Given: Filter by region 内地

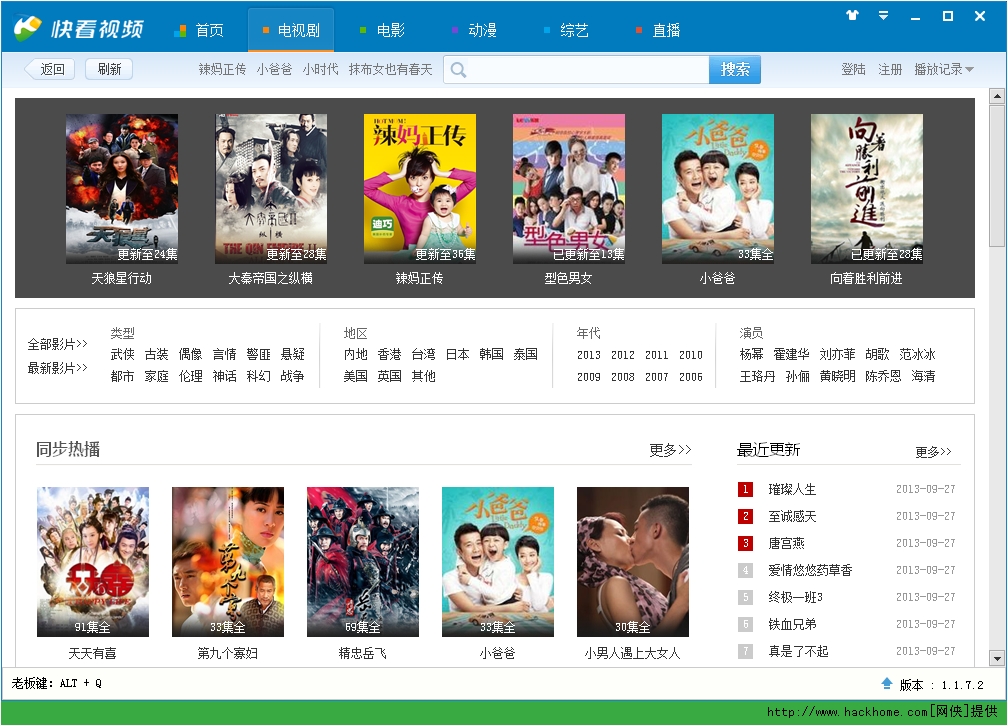Looking at the screenshot, I should coord(356,354).
